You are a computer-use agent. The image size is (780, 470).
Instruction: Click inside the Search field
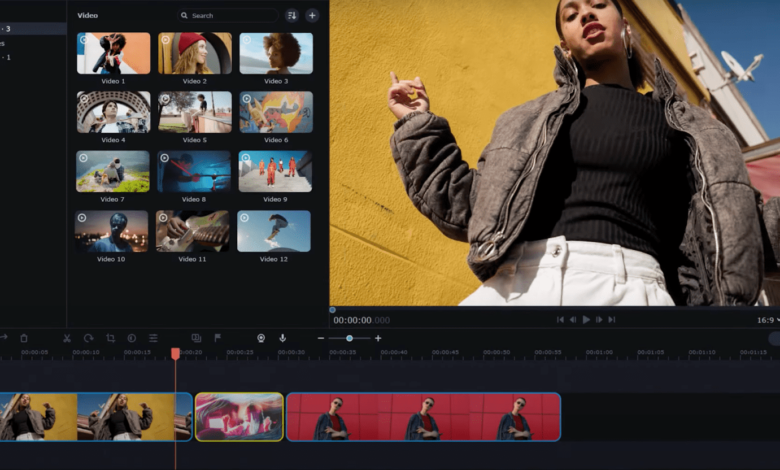point(230,16)
